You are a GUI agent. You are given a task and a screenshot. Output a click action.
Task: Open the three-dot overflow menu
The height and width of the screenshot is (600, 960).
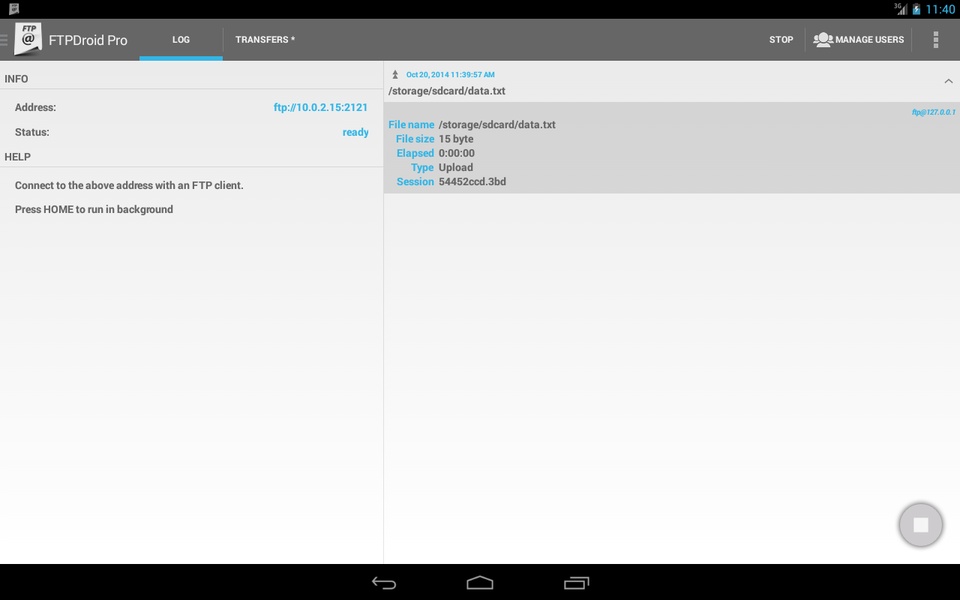(935, 39)
